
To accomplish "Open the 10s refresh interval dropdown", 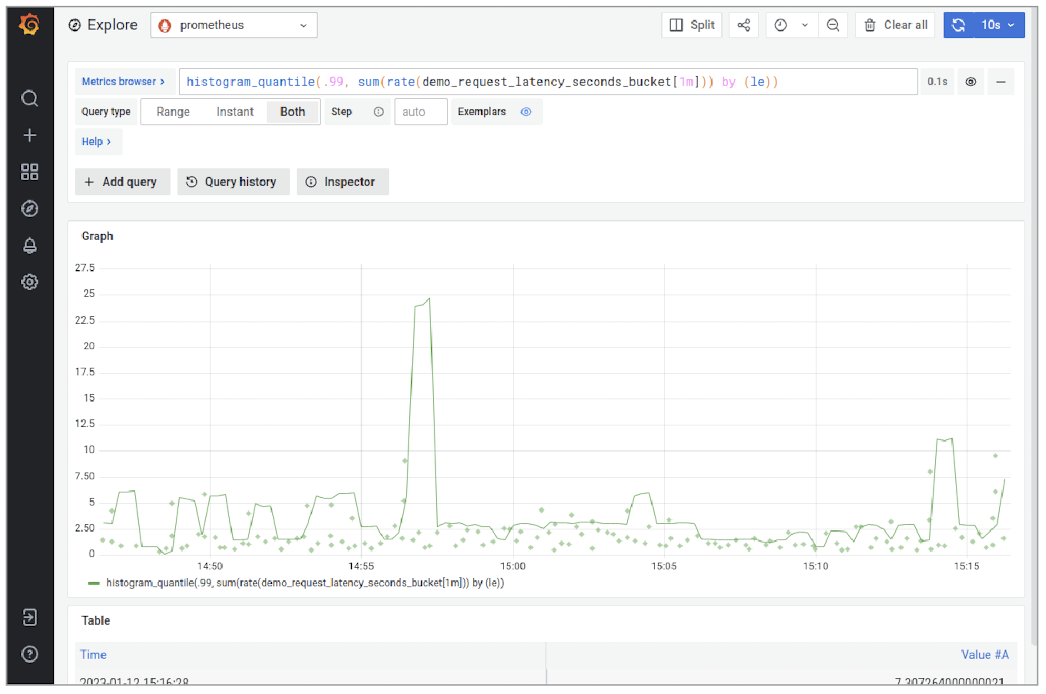I will [x=999, y=25].
